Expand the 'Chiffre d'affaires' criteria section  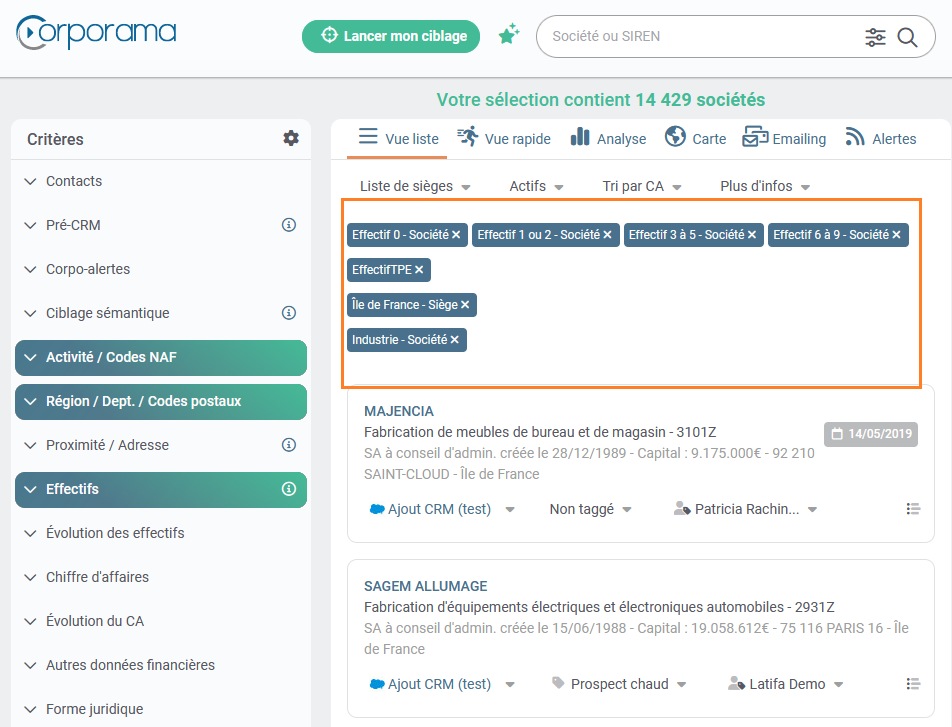98,577
